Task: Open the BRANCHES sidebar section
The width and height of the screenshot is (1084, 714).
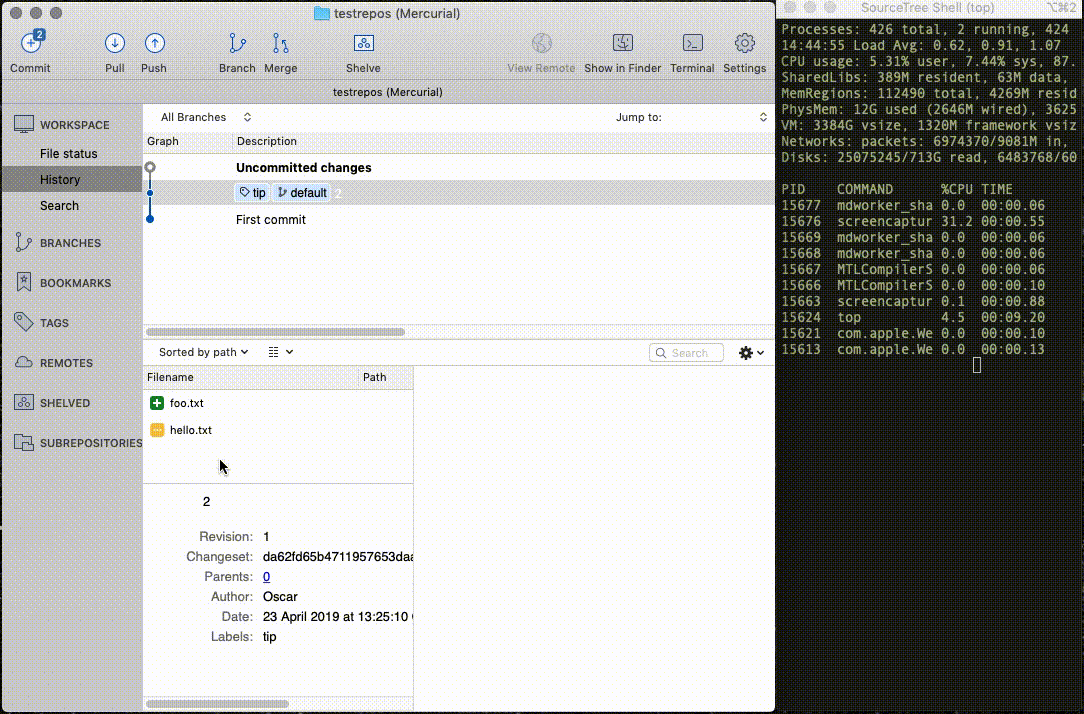Action: pyautogui.click(x=71, y=243)
